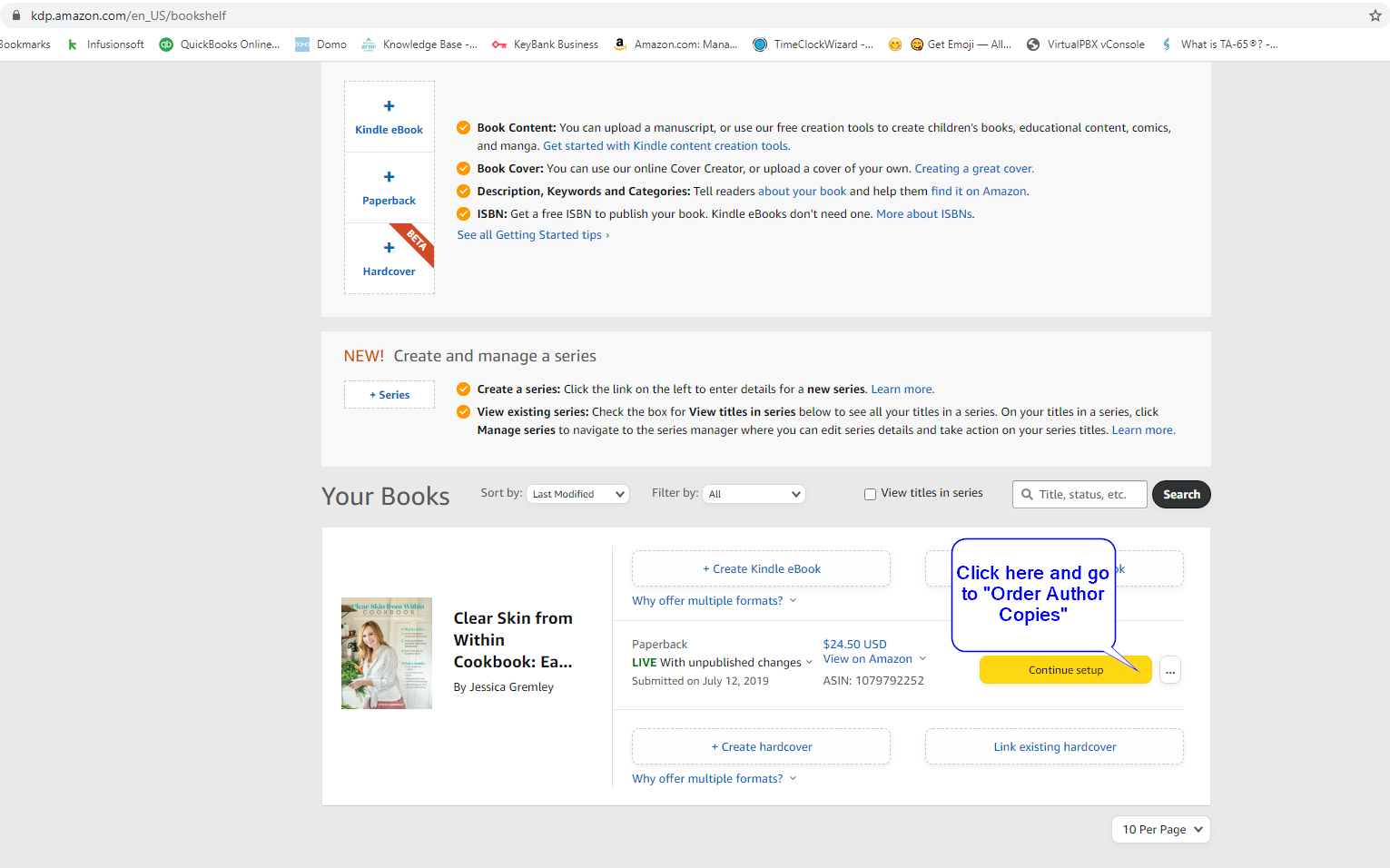
Task: Open the find it on Amazon link
Action: tap(979, 192)
